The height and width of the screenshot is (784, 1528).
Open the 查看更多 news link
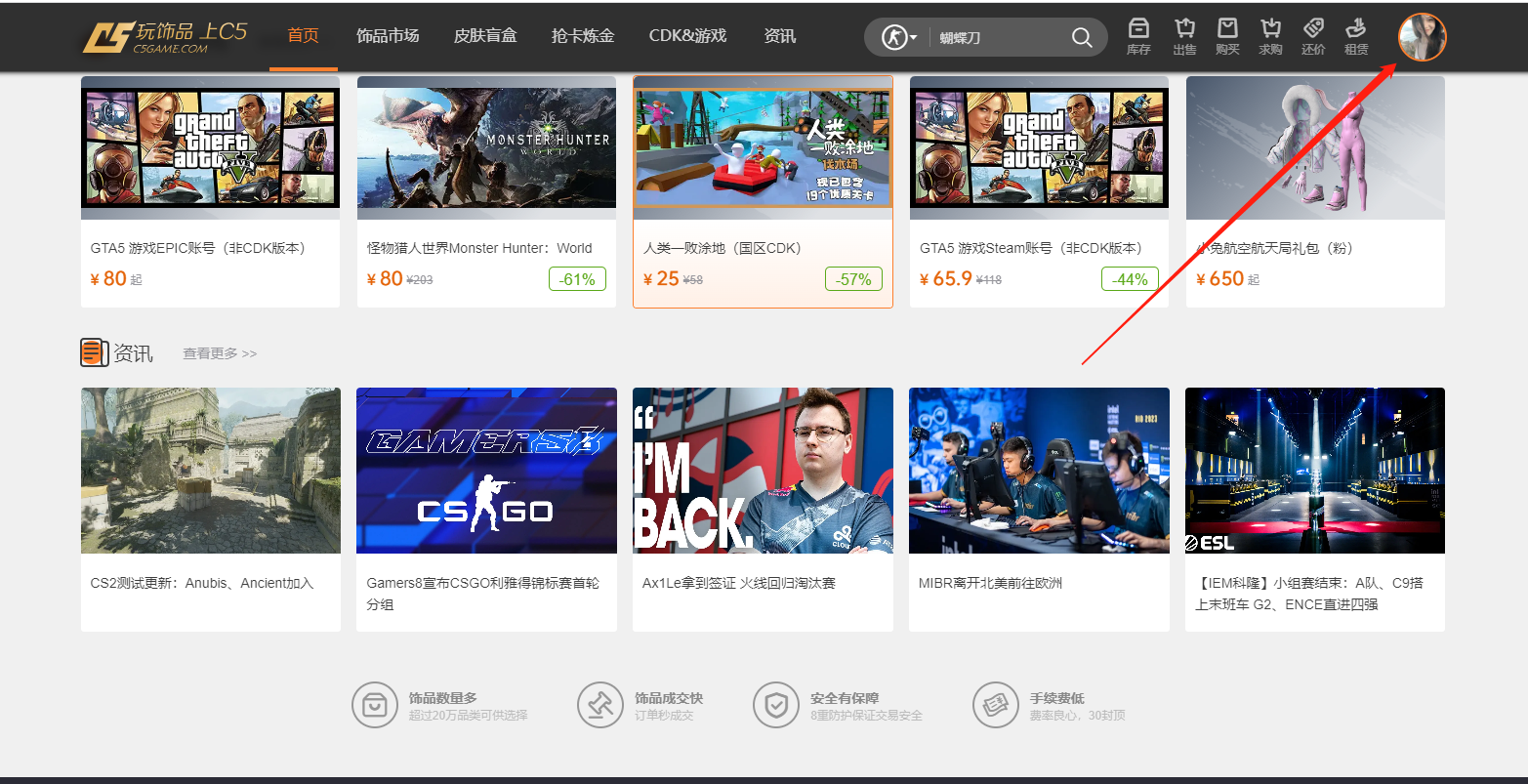tap(218, 352)
